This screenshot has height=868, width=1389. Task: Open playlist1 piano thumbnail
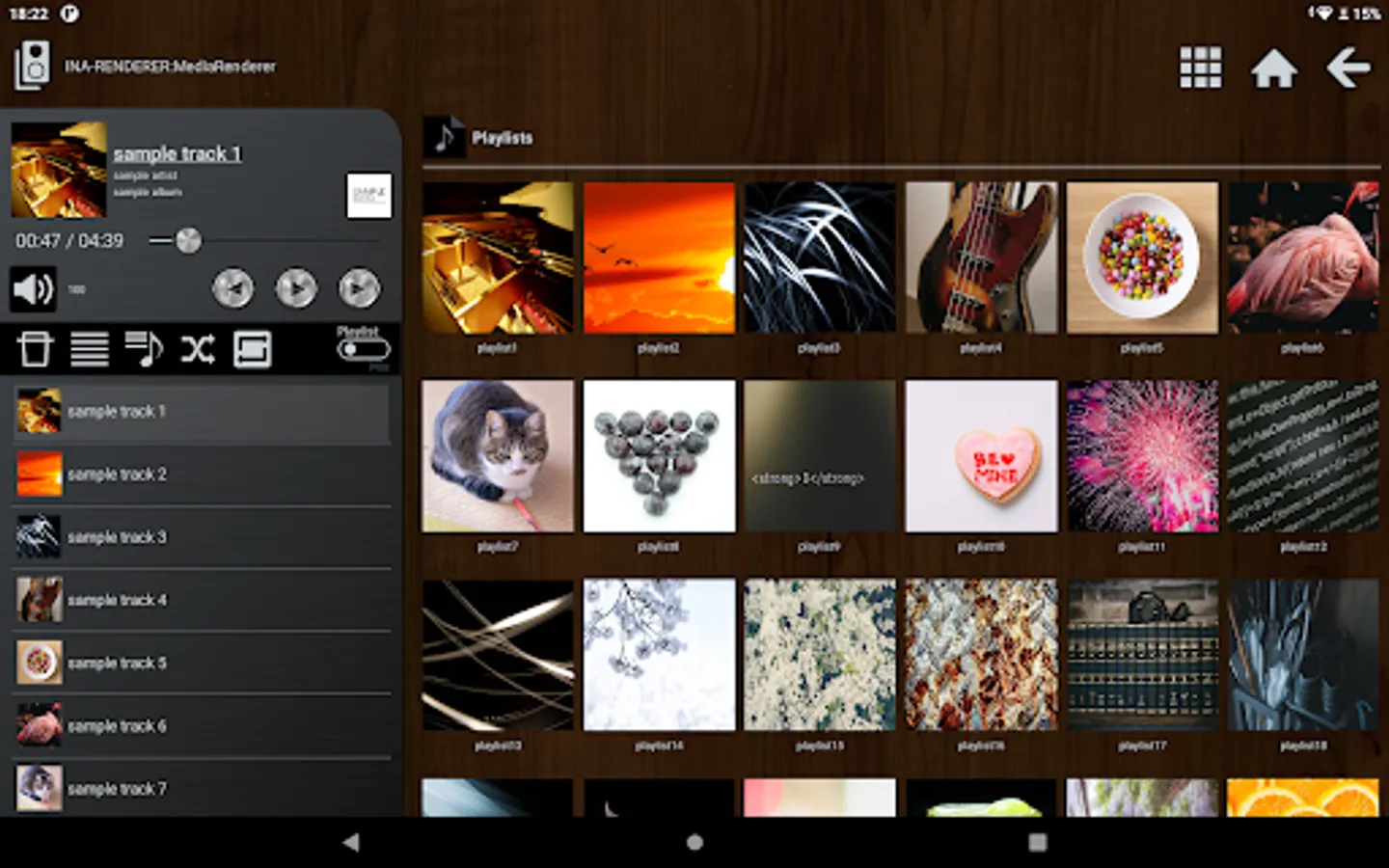coord(498,258)
